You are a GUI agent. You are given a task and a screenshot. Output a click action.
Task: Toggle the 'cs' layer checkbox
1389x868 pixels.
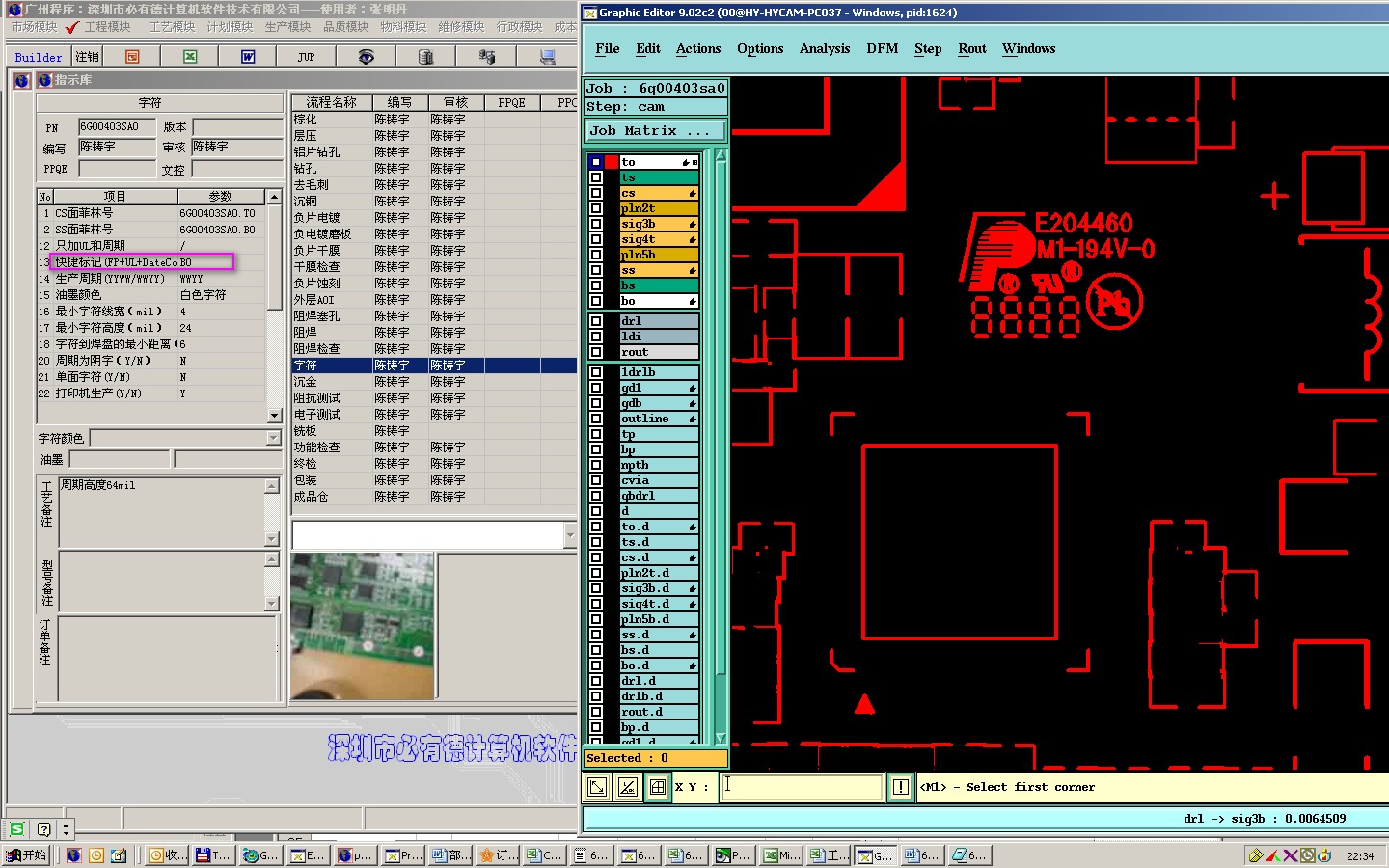(596, 193)
